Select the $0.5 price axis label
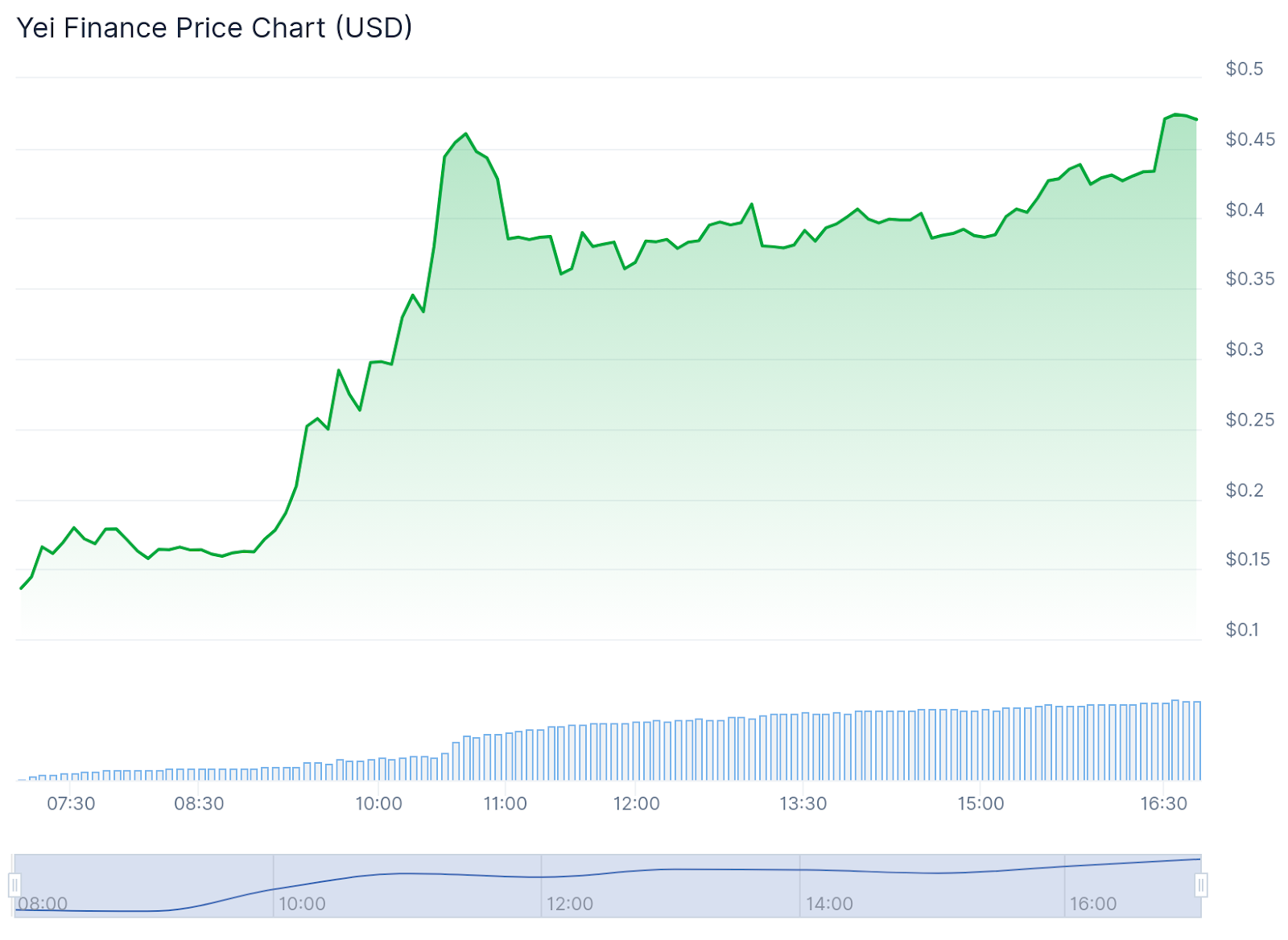 pyautogui.click(x=1245, y=69)
